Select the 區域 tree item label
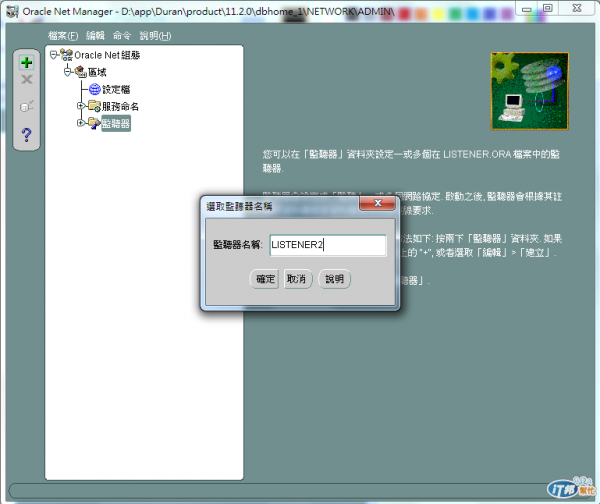600x504 pixels. [97, 72]
